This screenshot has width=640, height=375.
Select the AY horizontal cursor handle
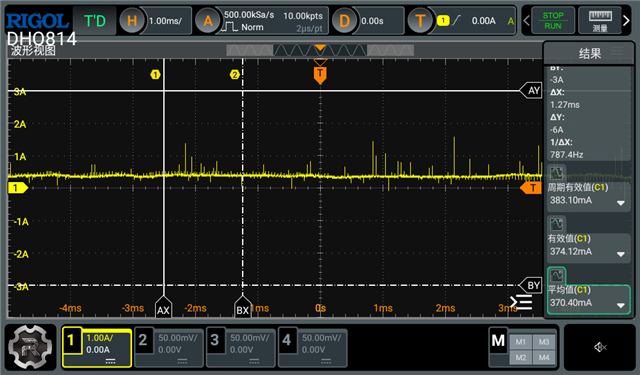click(531, 91)
